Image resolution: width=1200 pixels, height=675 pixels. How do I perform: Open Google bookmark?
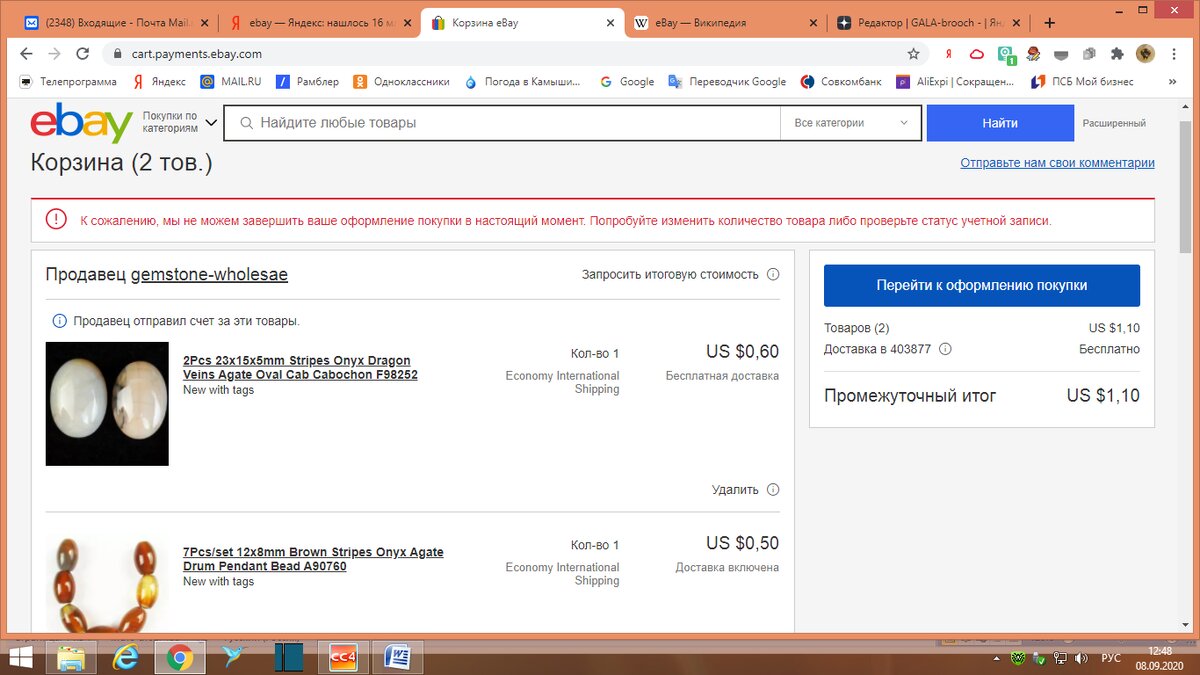coord(627,82)
